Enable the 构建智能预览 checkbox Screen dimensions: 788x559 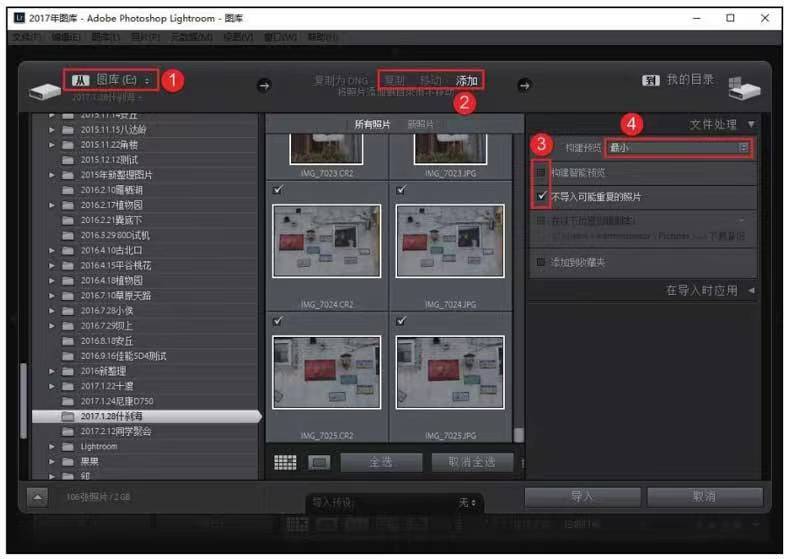tap(541, 172)
